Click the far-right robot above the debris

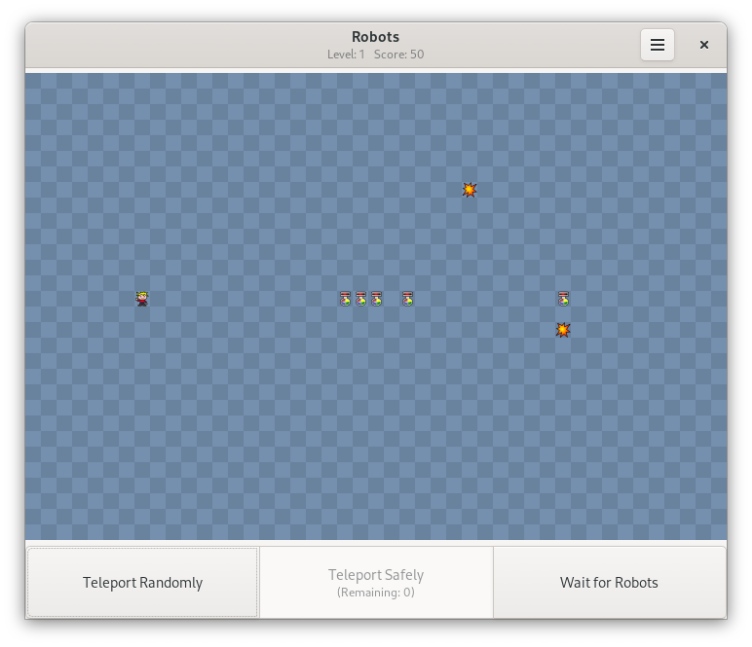[563, 298]
